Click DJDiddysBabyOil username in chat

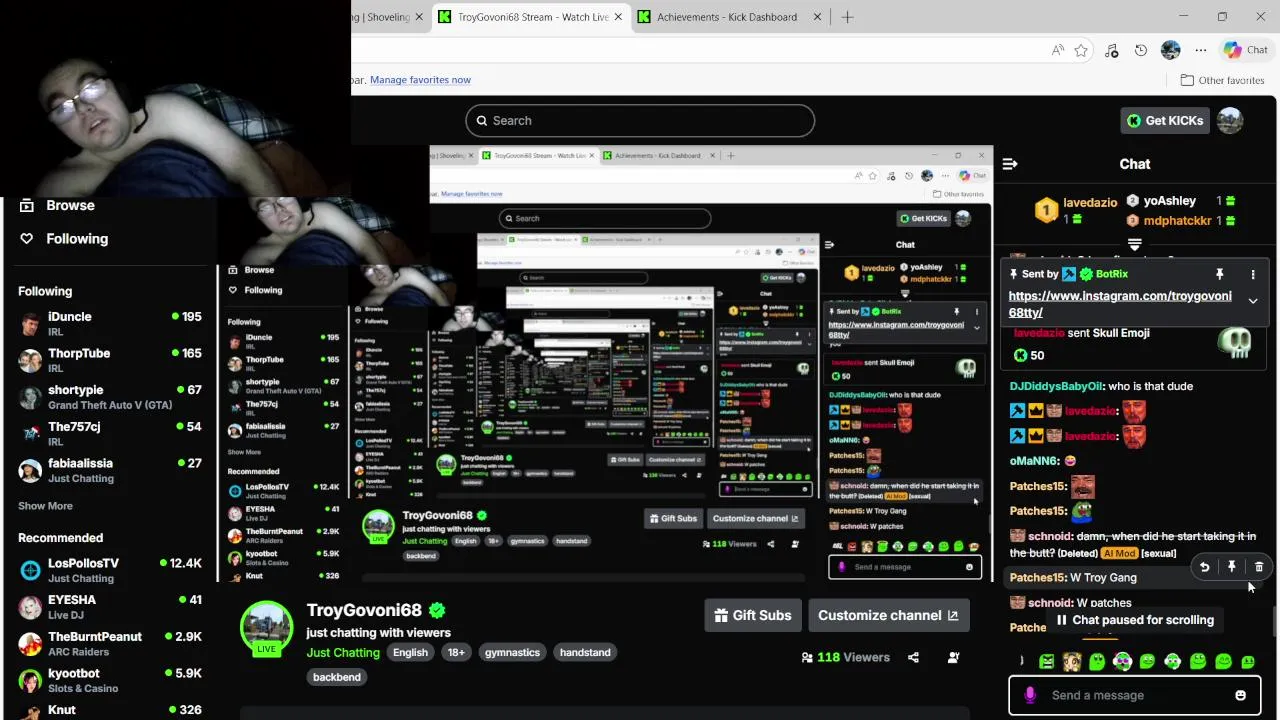coord(1056,386)
